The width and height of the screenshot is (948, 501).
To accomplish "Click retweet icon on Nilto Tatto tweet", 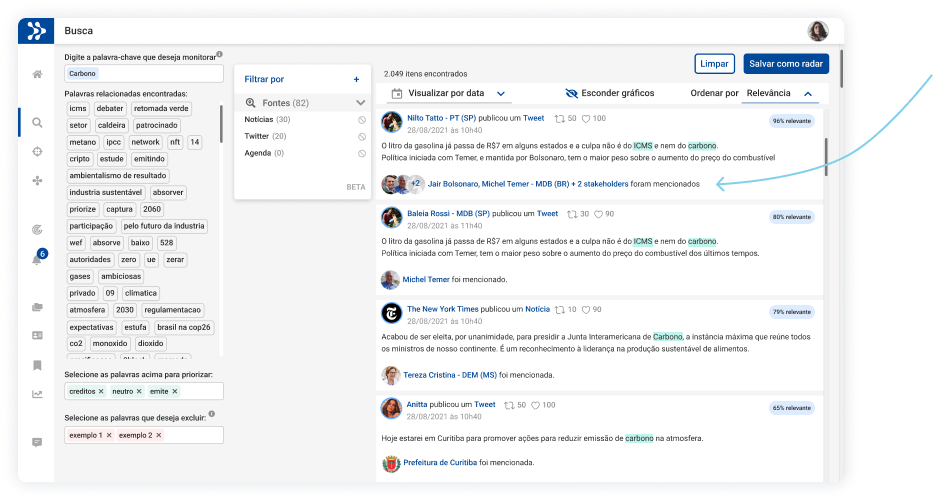I will [560, 119].
